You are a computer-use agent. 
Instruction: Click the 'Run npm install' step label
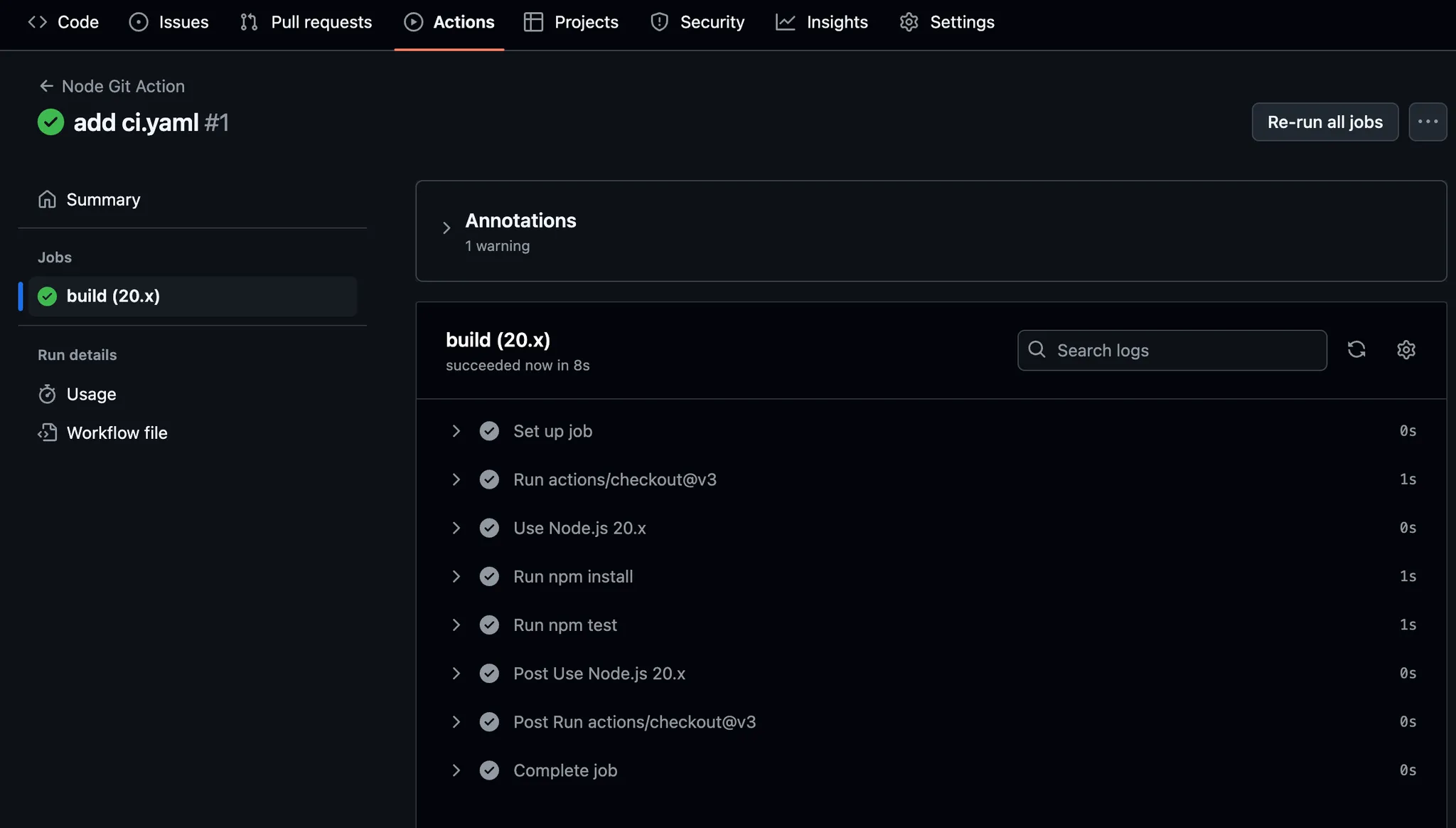[x=573, y=576]
